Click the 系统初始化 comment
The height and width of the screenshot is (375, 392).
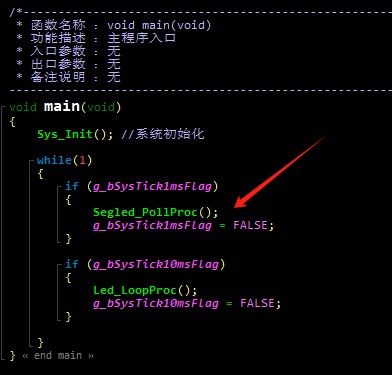[163, 134]
